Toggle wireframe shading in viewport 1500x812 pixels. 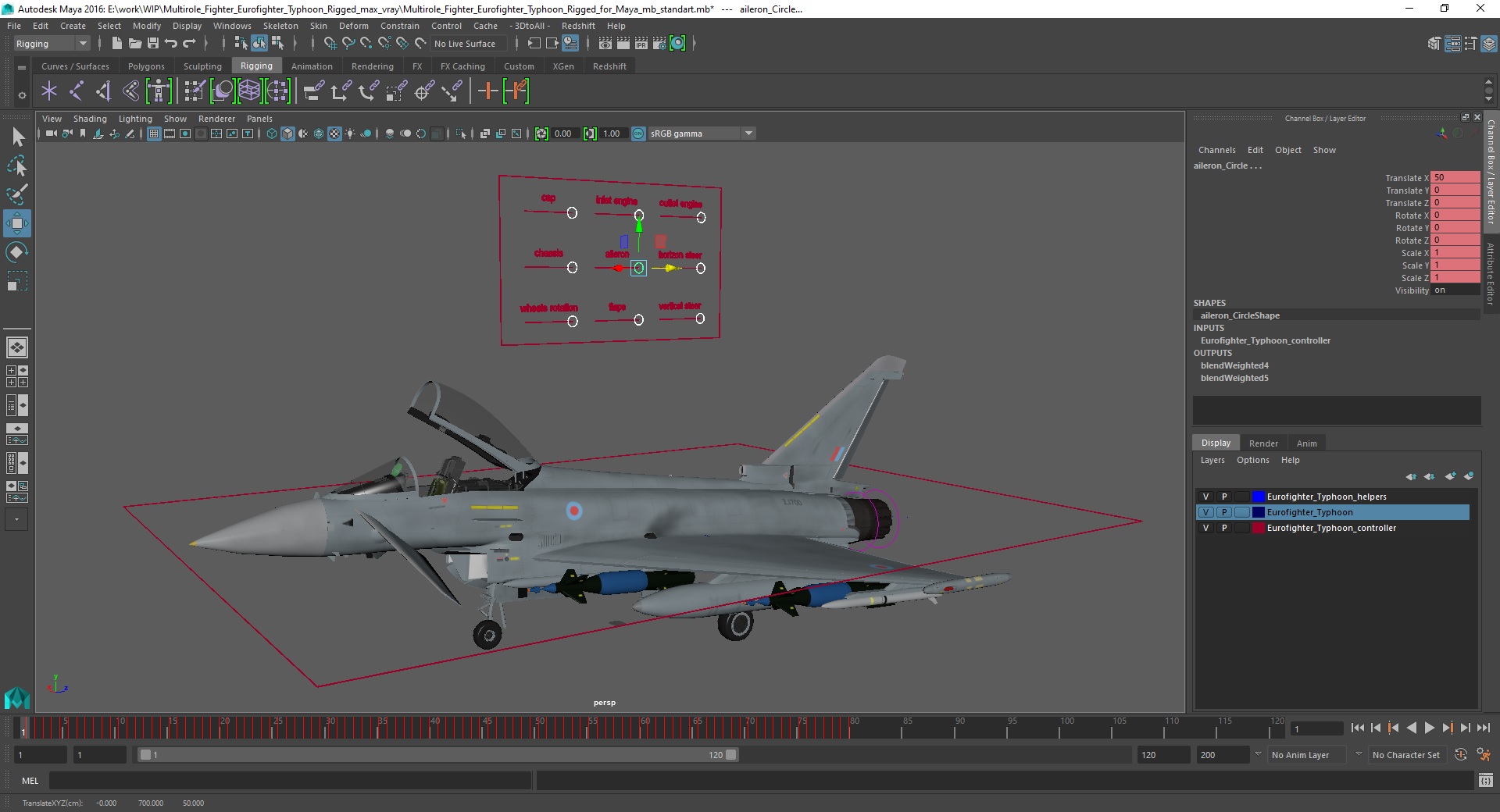(x=272, y=134)
